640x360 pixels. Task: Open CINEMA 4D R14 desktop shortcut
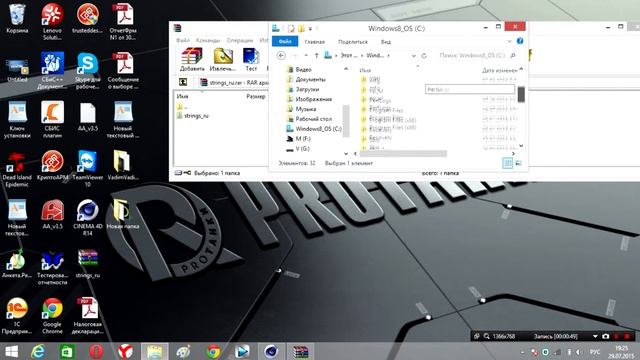coord(87,218)
